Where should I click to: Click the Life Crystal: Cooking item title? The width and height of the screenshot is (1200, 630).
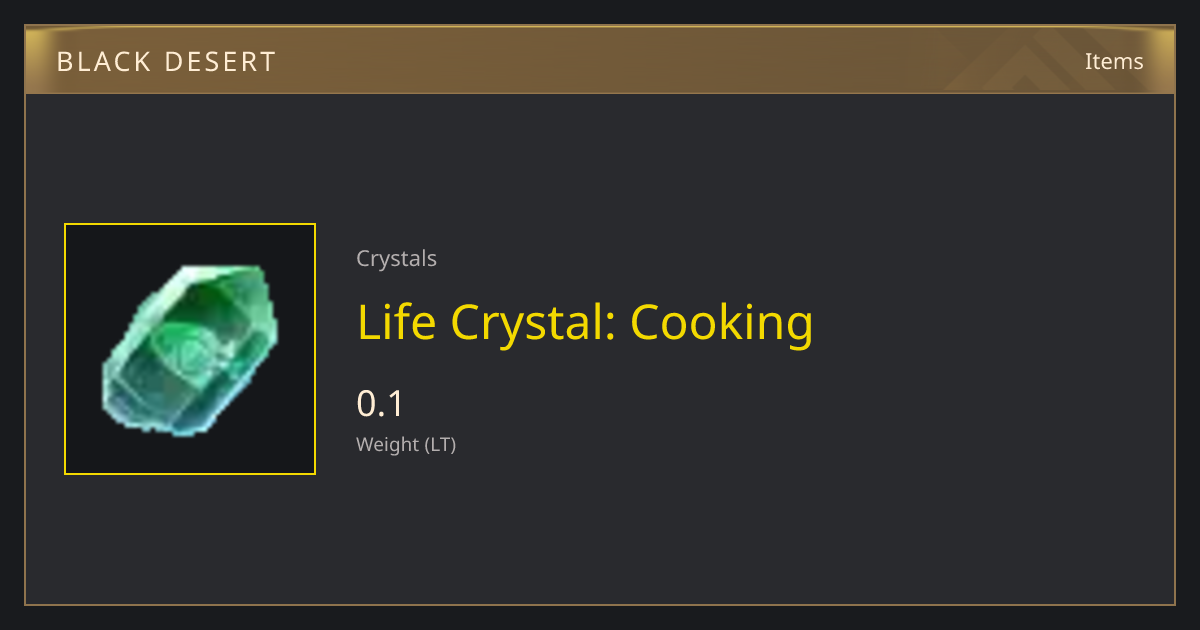pyautogui.click(x=585, y=323)
